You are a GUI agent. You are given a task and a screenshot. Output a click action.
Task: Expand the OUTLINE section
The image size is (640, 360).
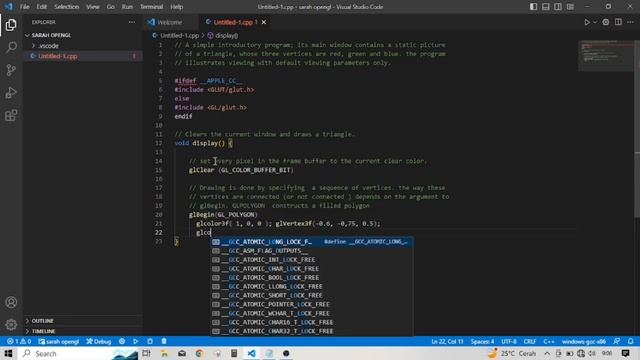coord(82,321)
